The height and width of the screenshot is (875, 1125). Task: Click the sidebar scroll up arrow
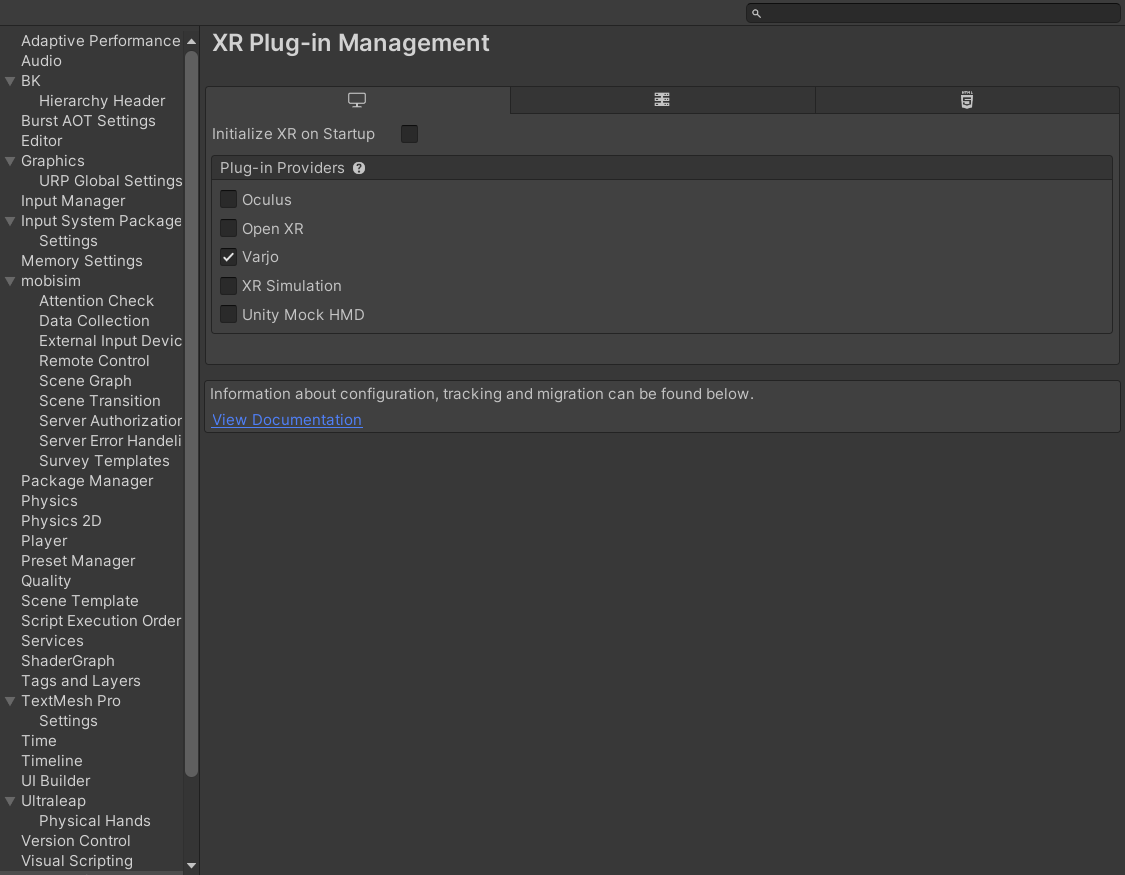click(x=192, y=42)
